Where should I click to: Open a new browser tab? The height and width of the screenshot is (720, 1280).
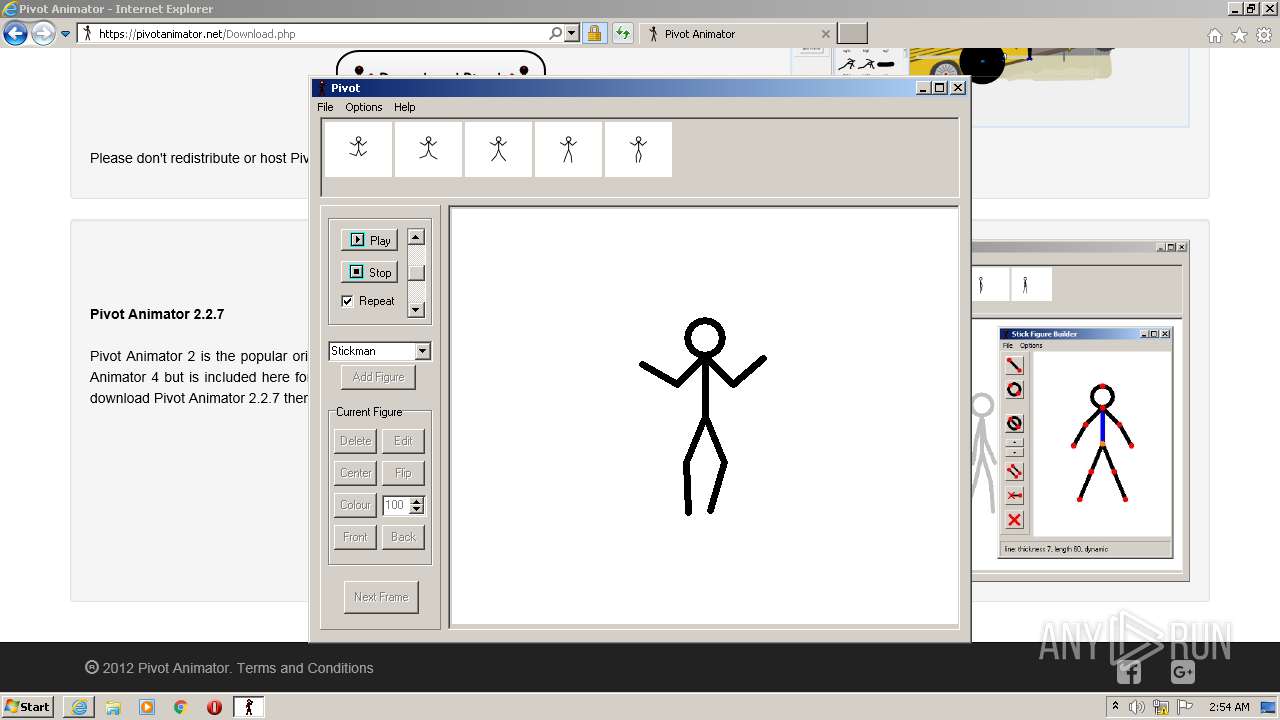852,34
